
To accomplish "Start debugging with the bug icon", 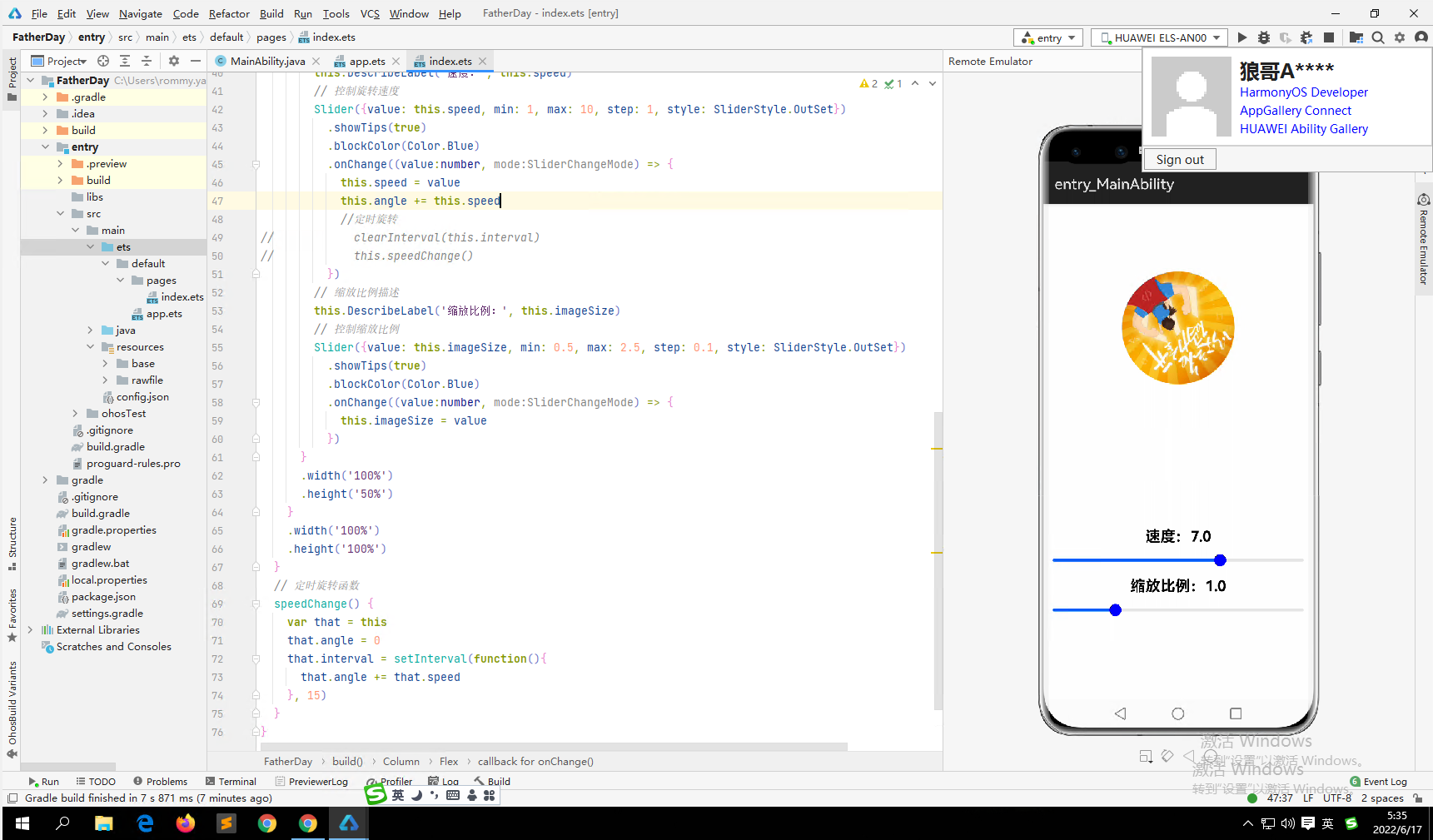I will [x=1264, y=37].
